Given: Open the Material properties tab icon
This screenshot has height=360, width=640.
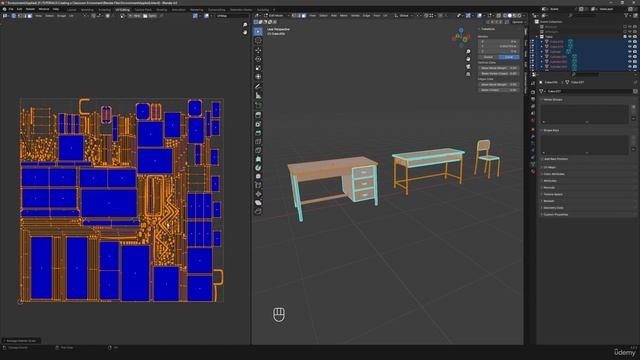Looking at the screenshot, I should click(533, 171).
